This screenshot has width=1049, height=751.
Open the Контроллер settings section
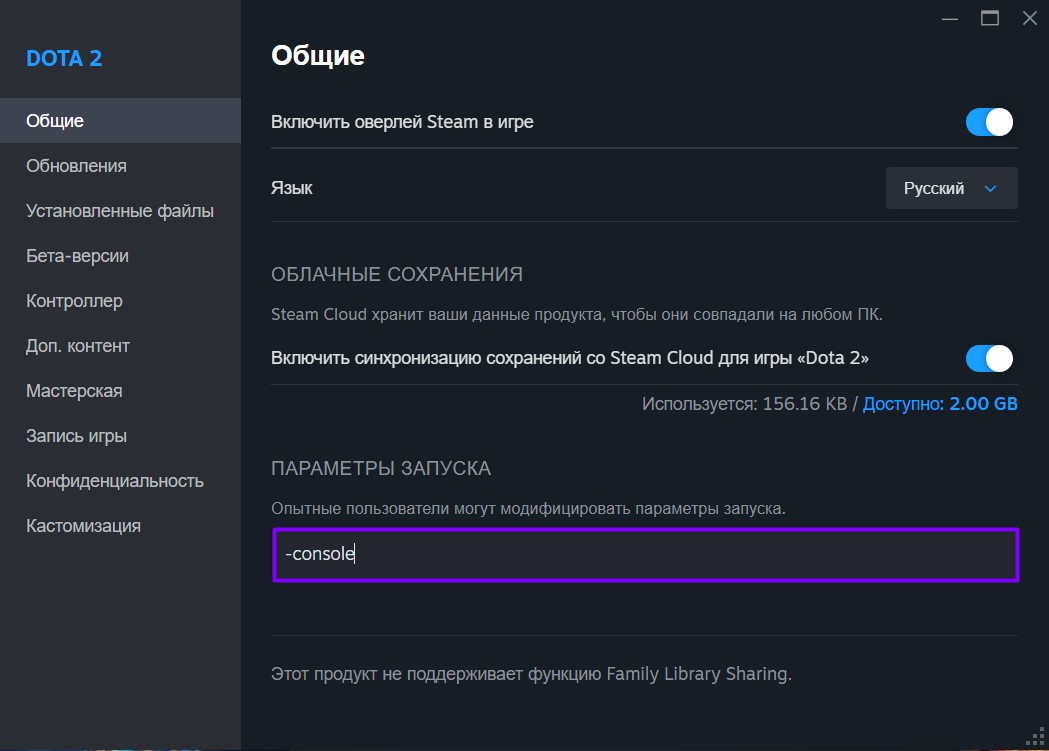(74, 301)
